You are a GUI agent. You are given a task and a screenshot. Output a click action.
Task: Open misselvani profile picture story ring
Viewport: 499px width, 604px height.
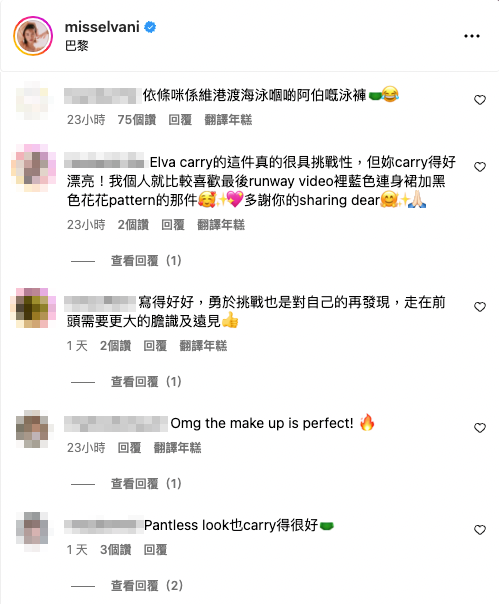[x=33, y=36]
